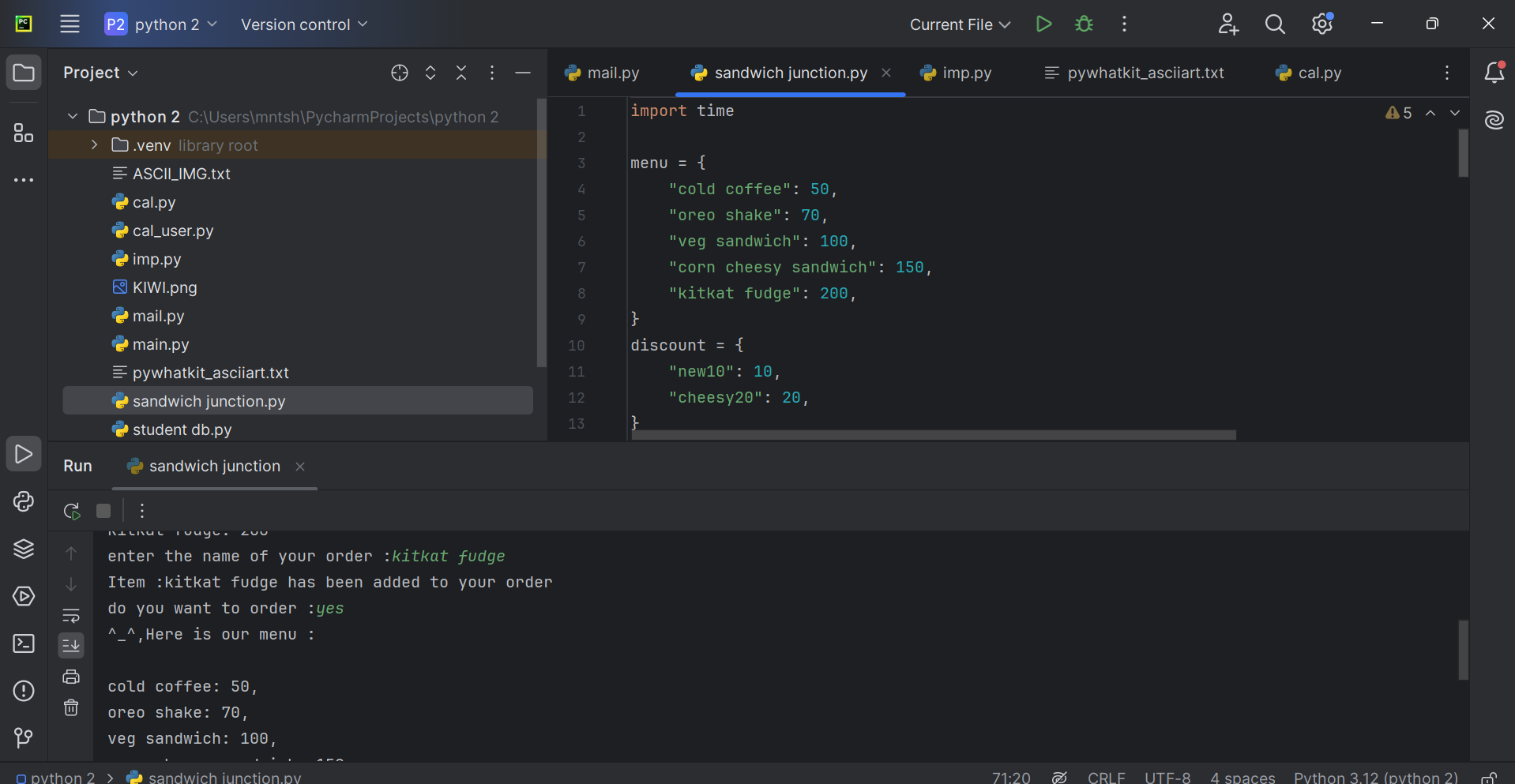Switch to pywhatkit_asciiart.txt tab

(1133, 73)
